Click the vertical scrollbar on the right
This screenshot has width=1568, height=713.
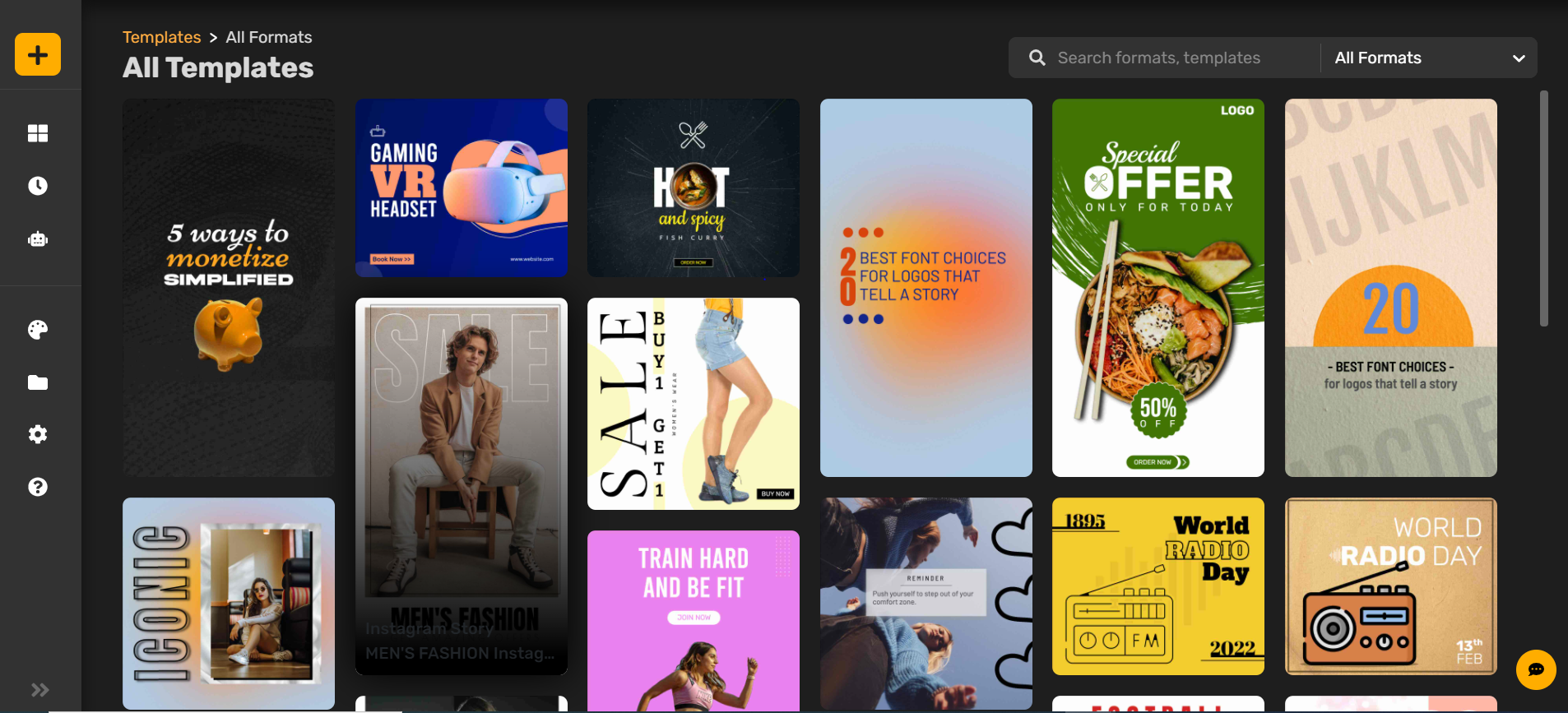[1544, 209]
